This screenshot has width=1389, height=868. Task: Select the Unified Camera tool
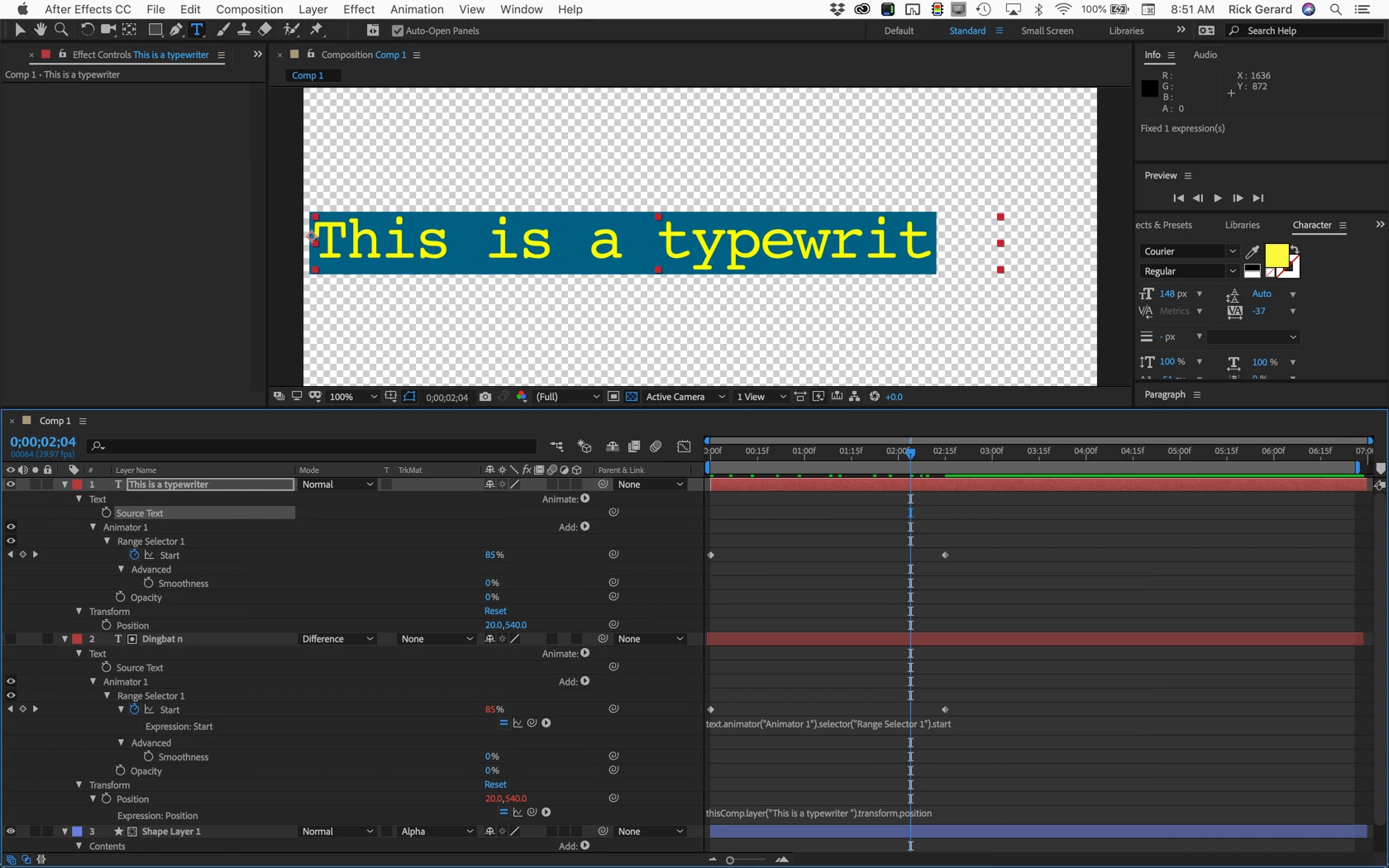coord(107,30)
